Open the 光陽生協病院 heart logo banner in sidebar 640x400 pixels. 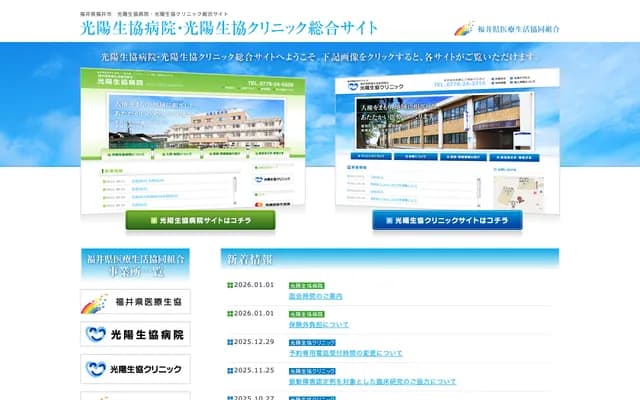pos(135,335)
